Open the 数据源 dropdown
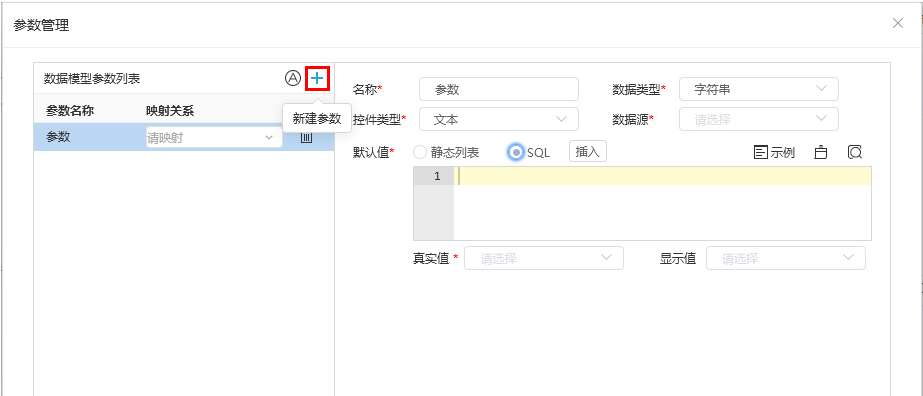The image size is (923, 396). (758, 119)
